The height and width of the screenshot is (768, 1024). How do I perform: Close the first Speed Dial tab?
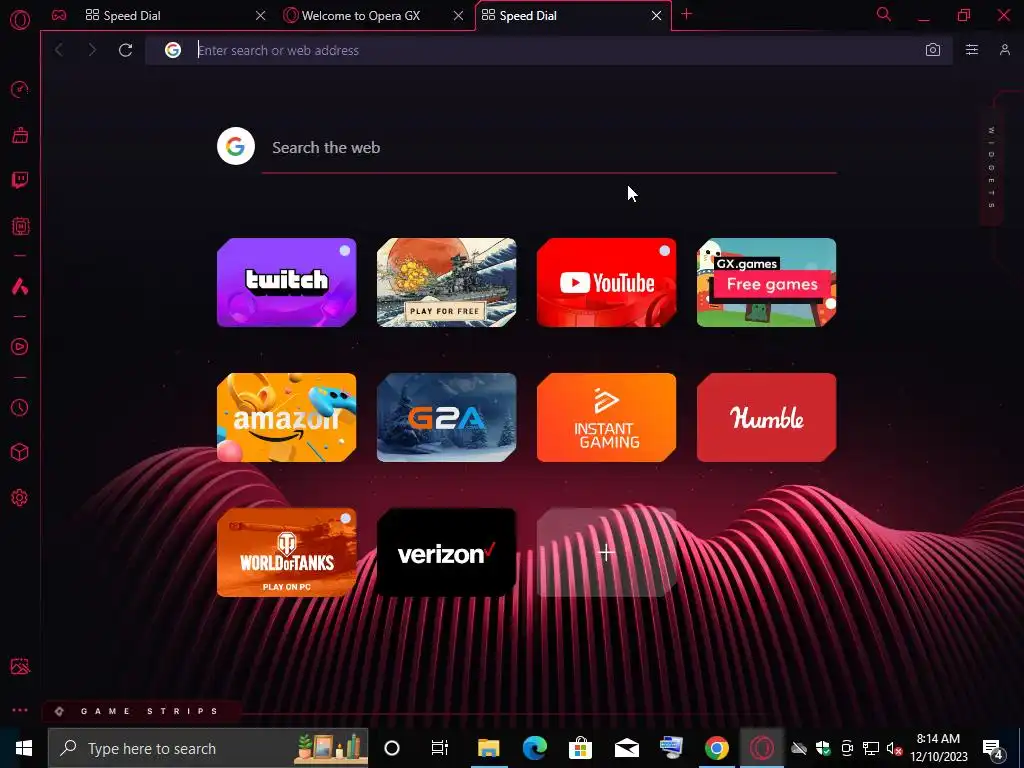(x=261, y=16)
